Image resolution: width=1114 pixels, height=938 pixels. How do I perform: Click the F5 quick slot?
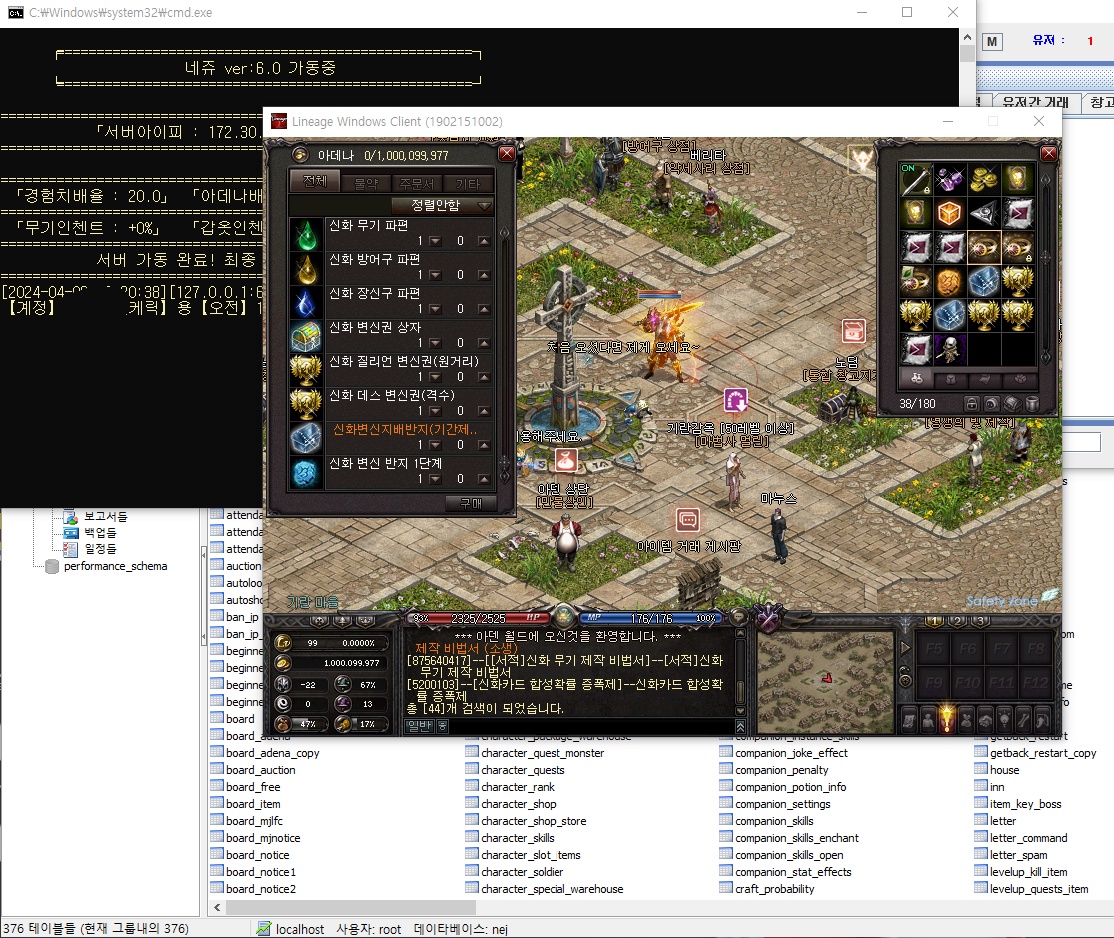[x=934, y=649]
